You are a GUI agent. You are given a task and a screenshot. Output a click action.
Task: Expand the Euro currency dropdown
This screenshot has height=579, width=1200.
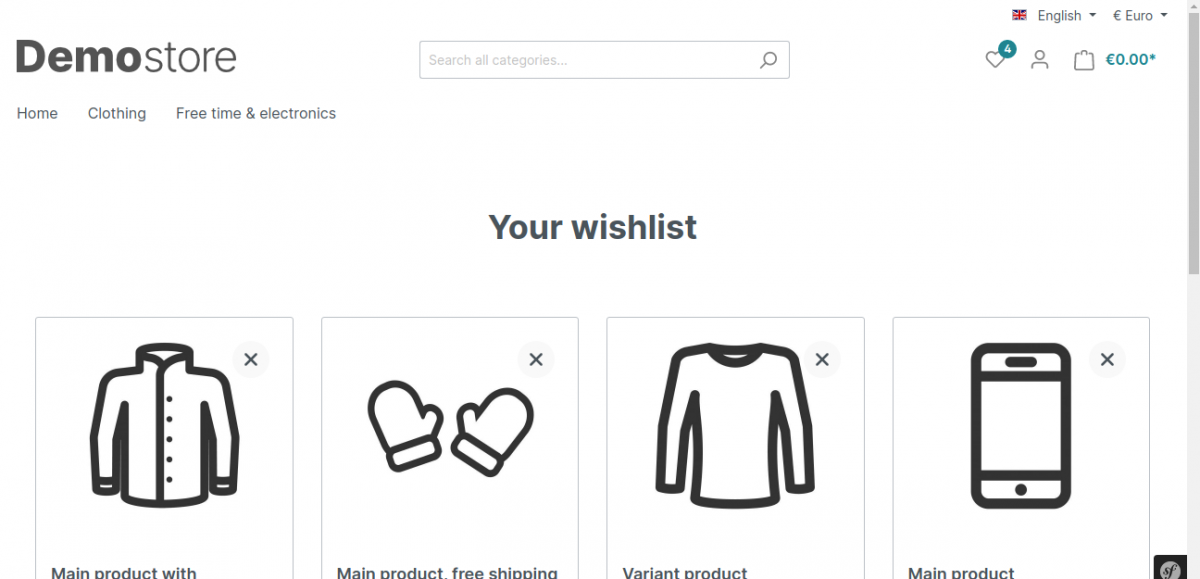coord(1140,15)
